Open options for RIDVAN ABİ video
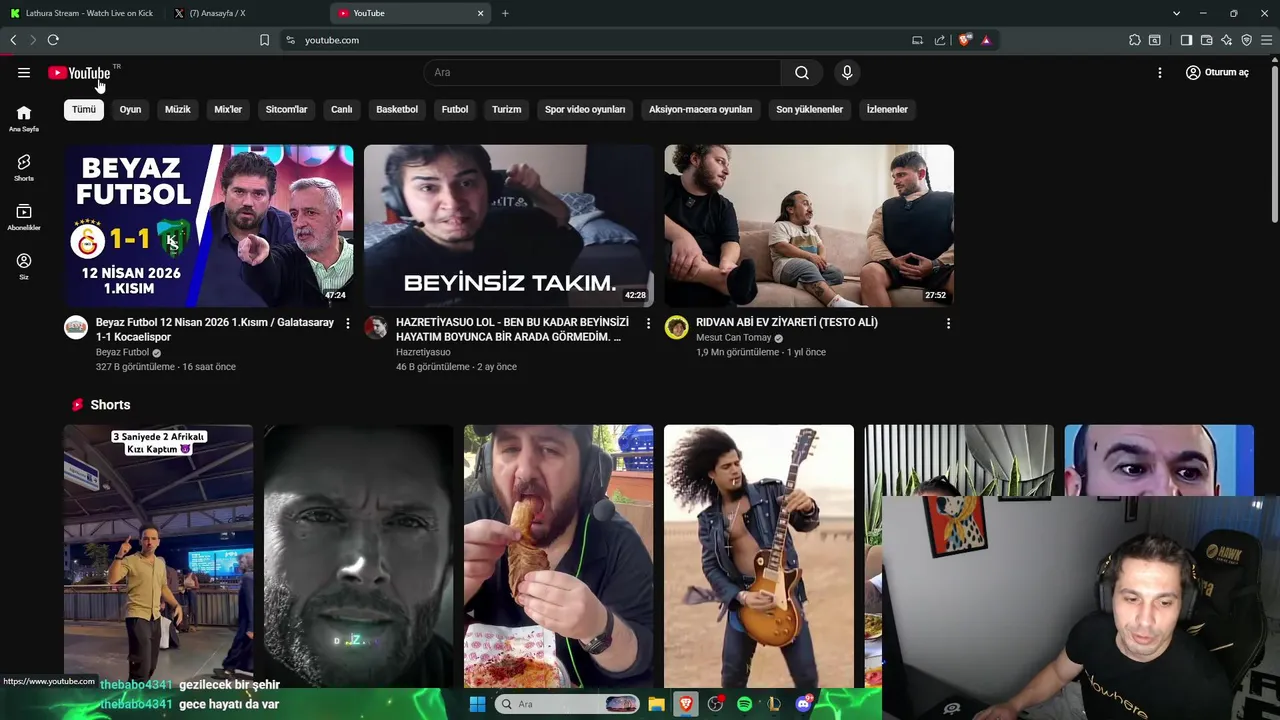Viewport: 1280px width, 720px height. (948, 323)
